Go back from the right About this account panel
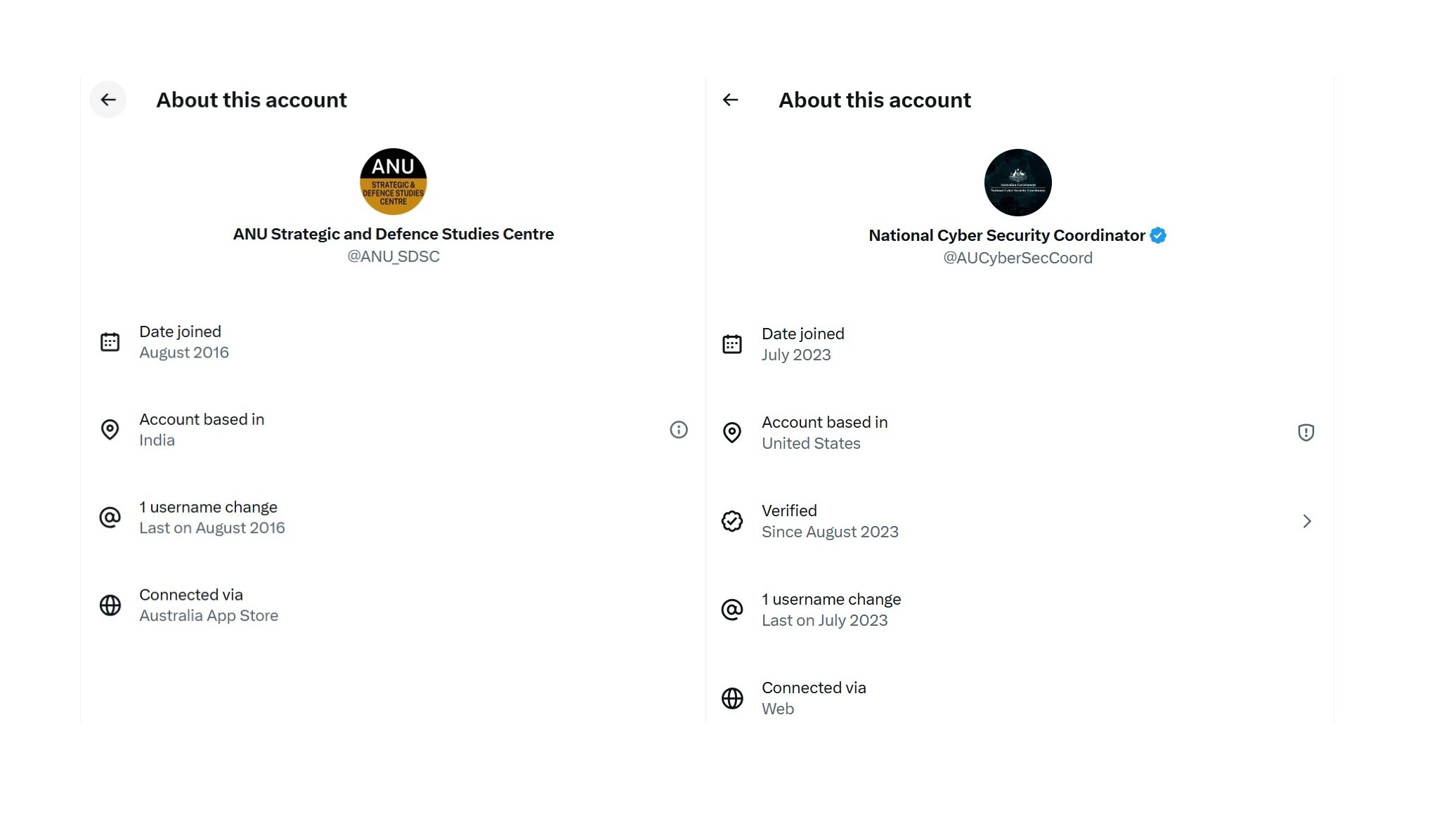1451x840 pixels. click(x=731, y=100)
